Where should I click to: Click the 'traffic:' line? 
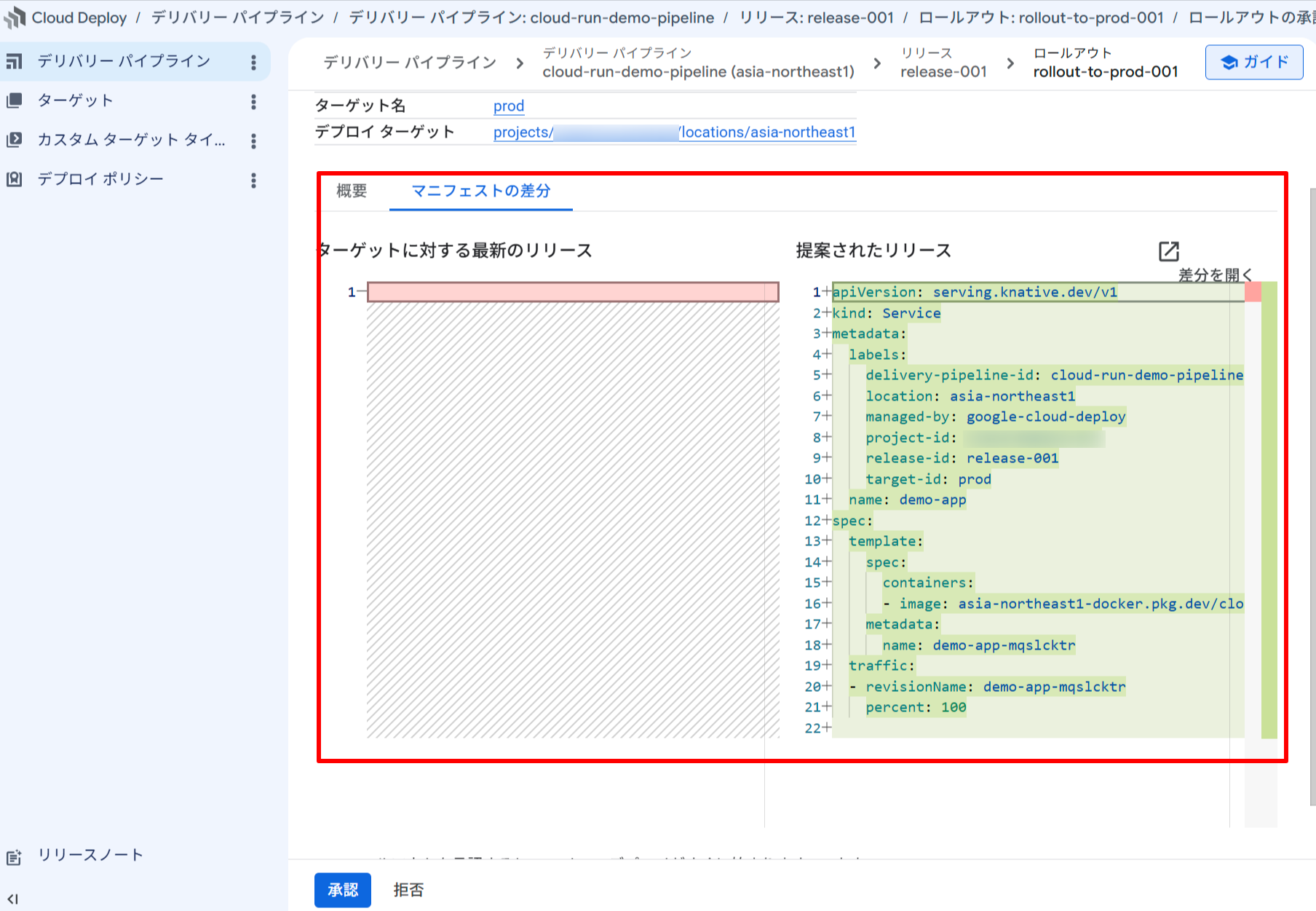(882, 666)
